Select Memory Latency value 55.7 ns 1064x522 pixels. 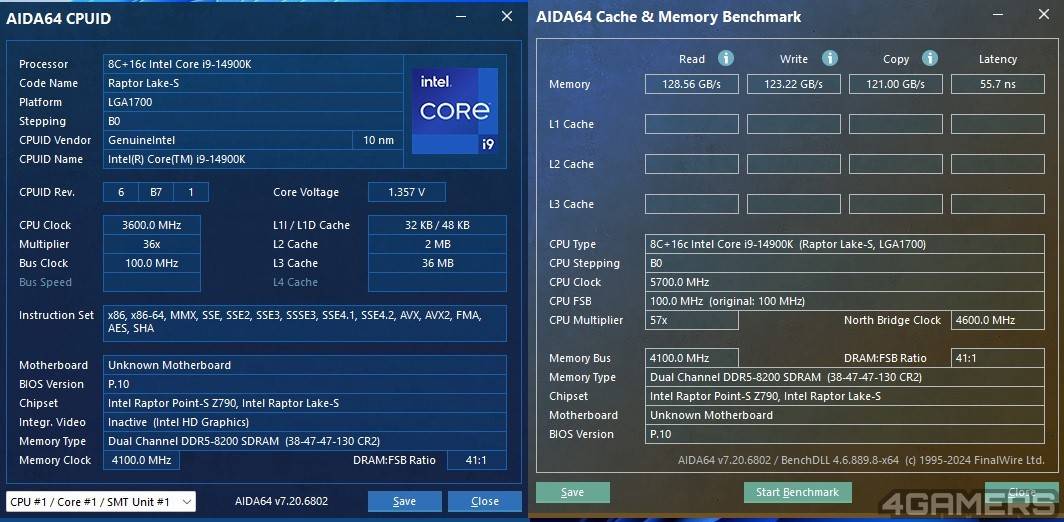tap(998, 84)
